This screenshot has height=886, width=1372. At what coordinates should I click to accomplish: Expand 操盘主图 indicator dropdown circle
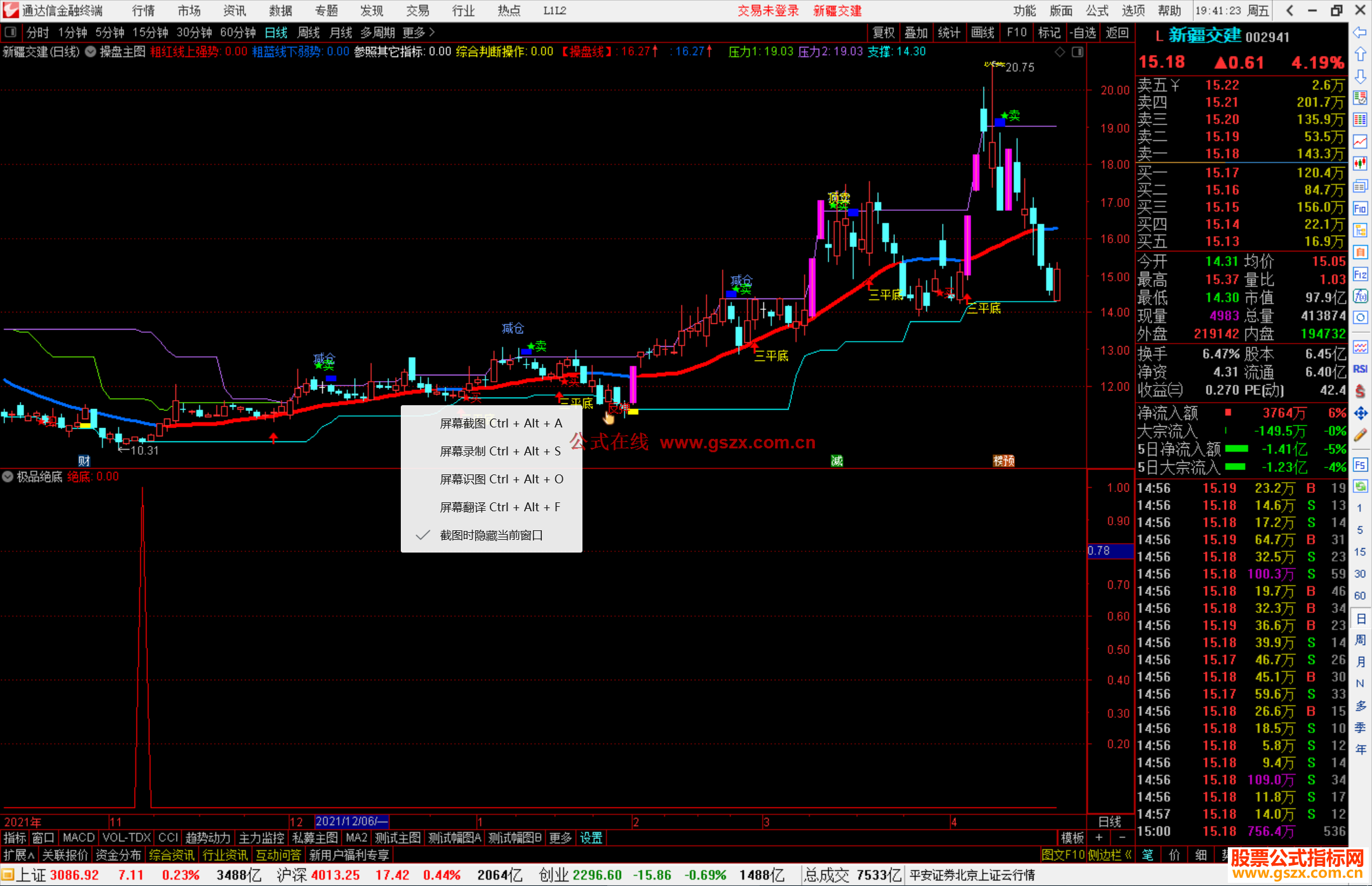[x=90, y=51]
